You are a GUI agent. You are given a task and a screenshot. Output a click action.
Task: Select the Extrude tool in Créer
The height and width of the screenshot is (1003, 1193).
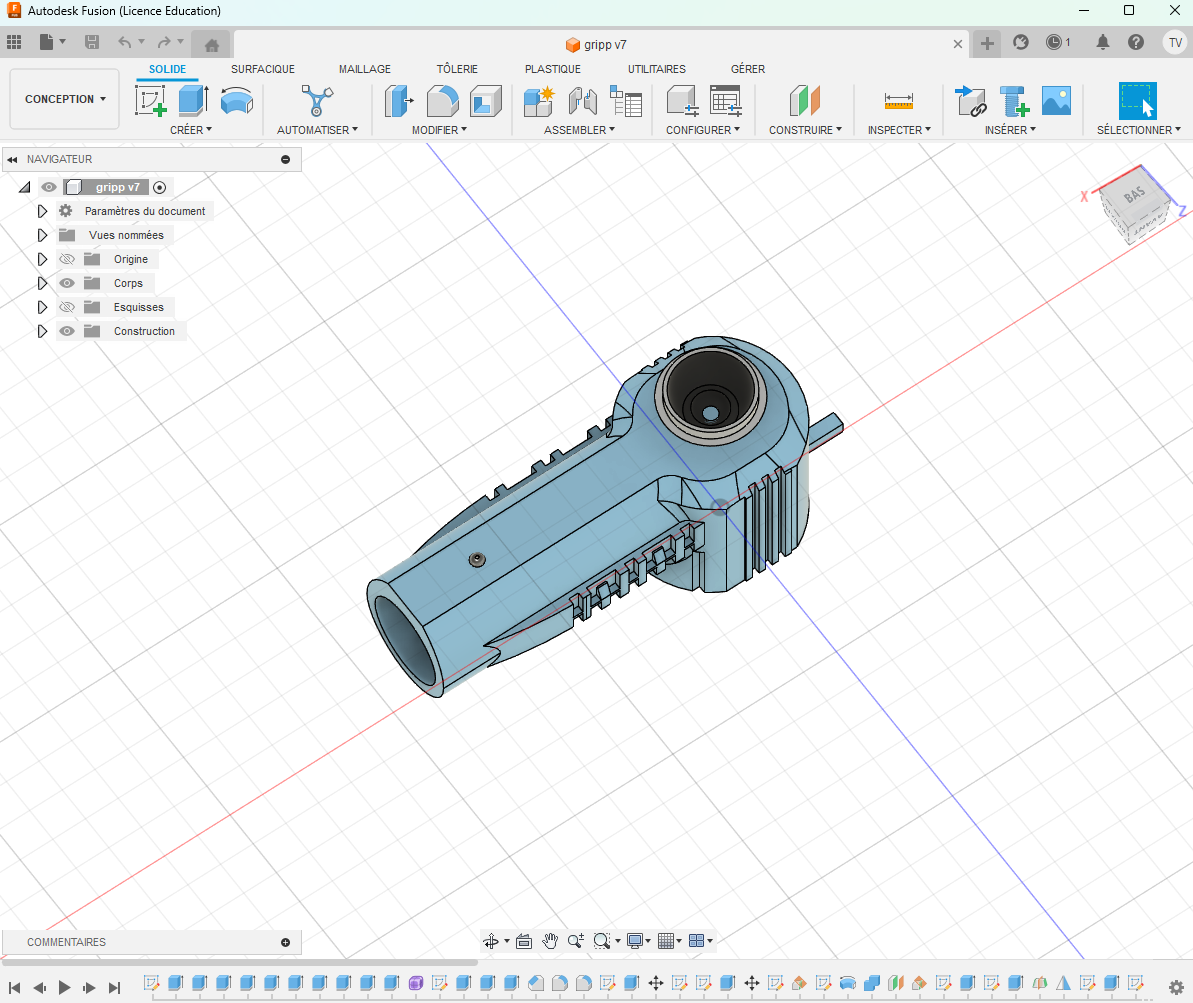point(193,101)
